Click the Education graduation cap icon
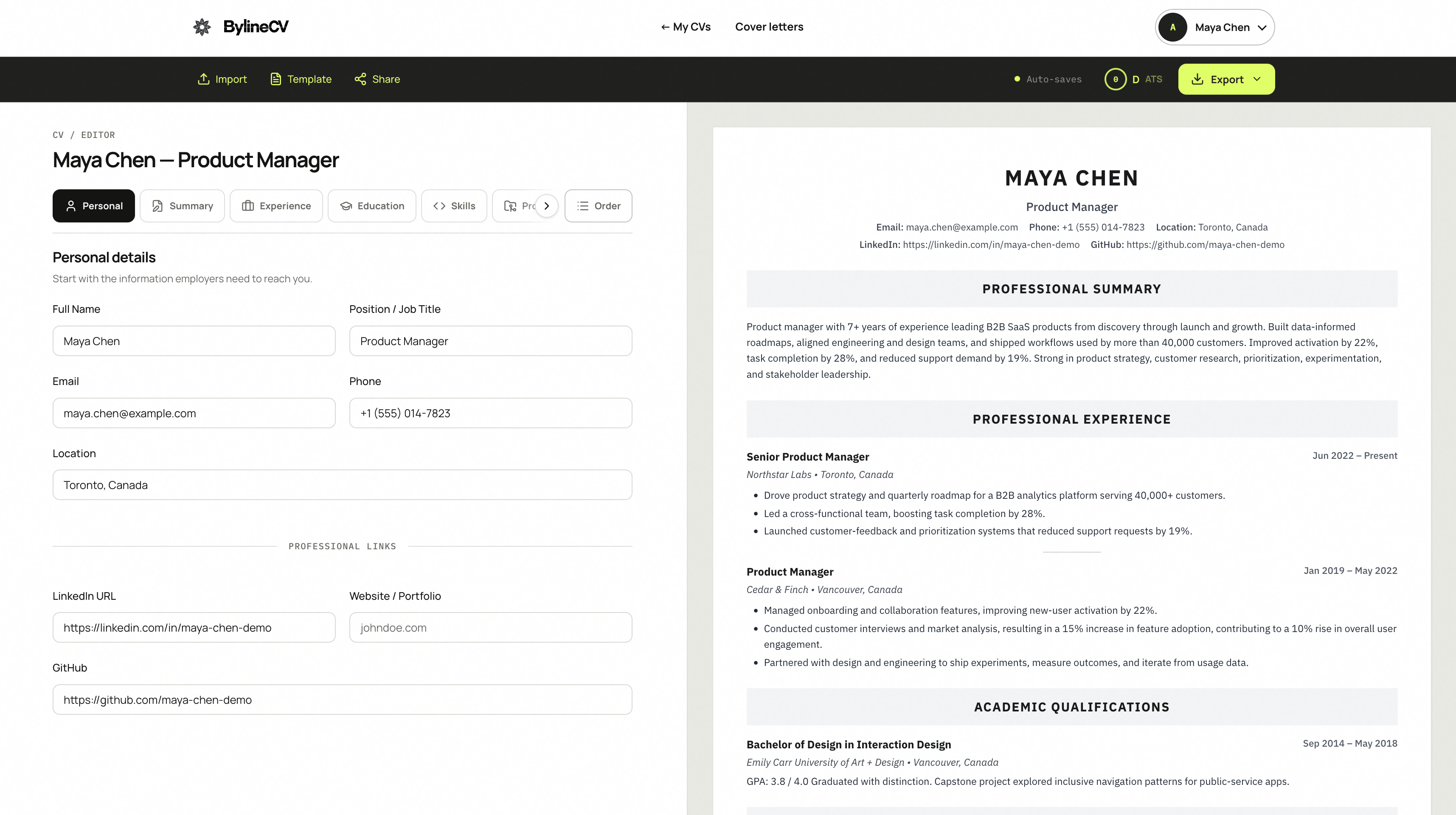This screenshot has height=815, width=1456. [x=346, y=206]
